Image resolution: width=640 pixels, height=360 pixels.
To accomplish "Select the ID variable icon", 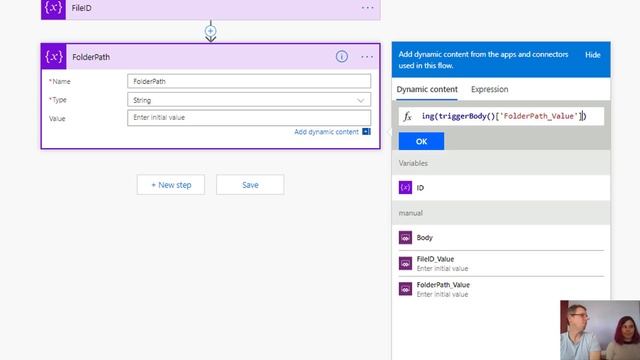I will coord(405,188).
